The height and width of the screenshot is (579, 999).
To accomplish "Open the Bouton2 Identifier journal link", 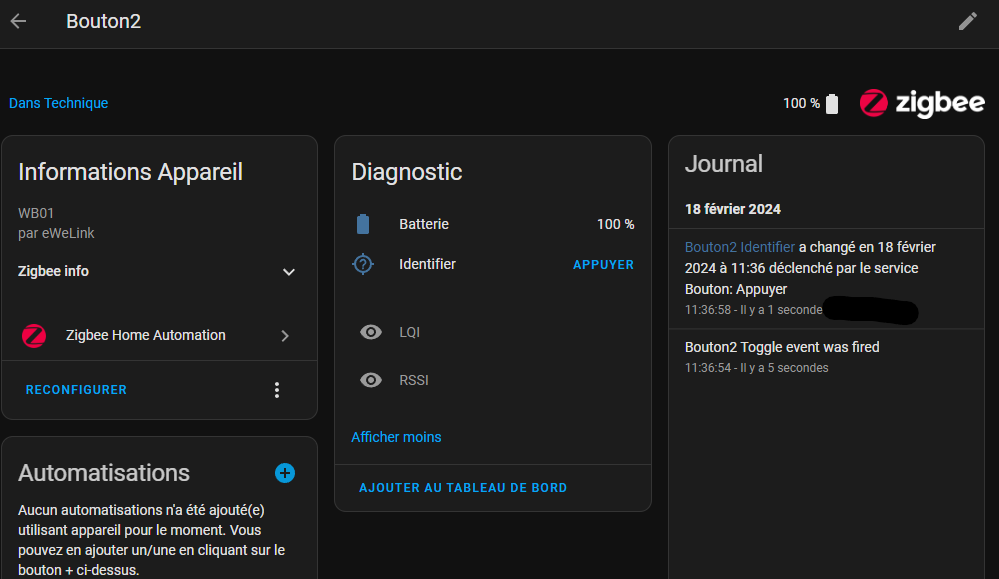I will click(x=739, y=246).
